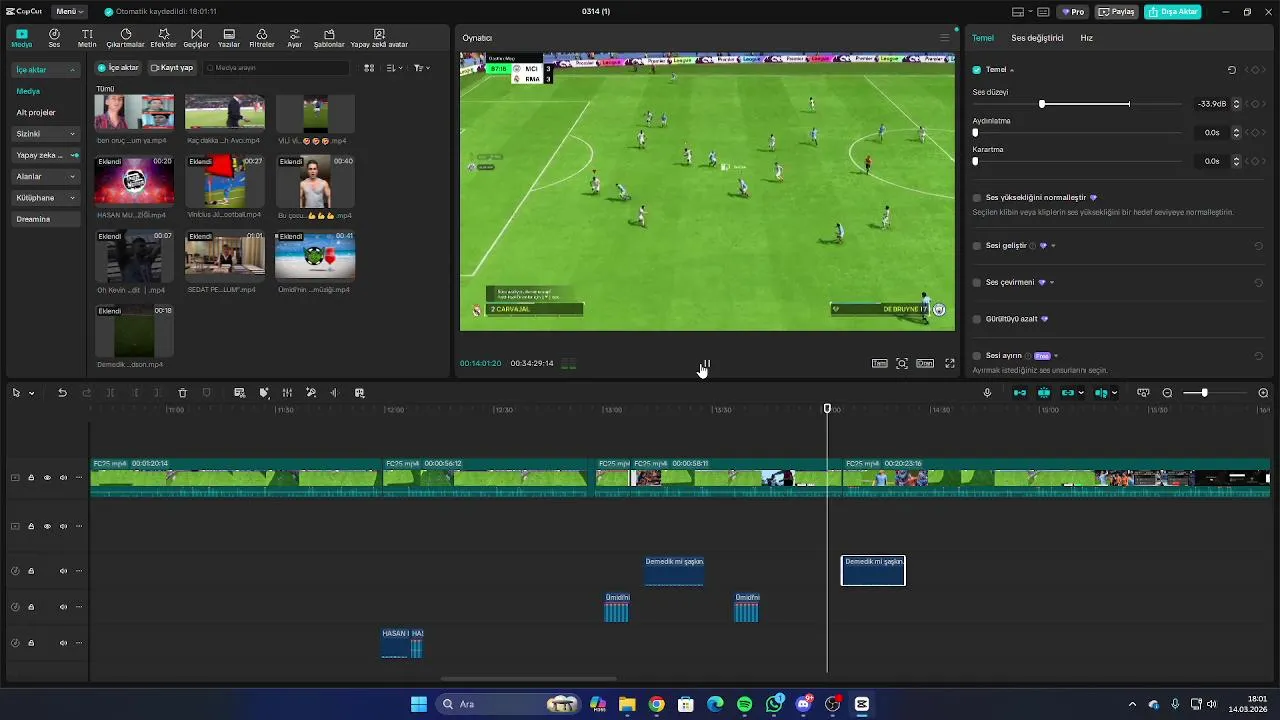
Task: Toggle main track magnet icon
Action: tap(1020, 393)
